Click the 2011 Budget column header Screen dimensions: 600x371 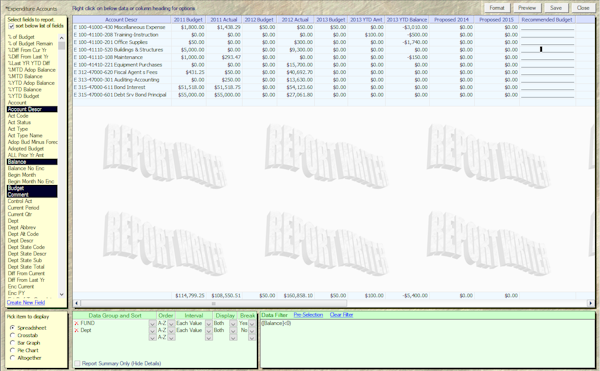(188, 20)
